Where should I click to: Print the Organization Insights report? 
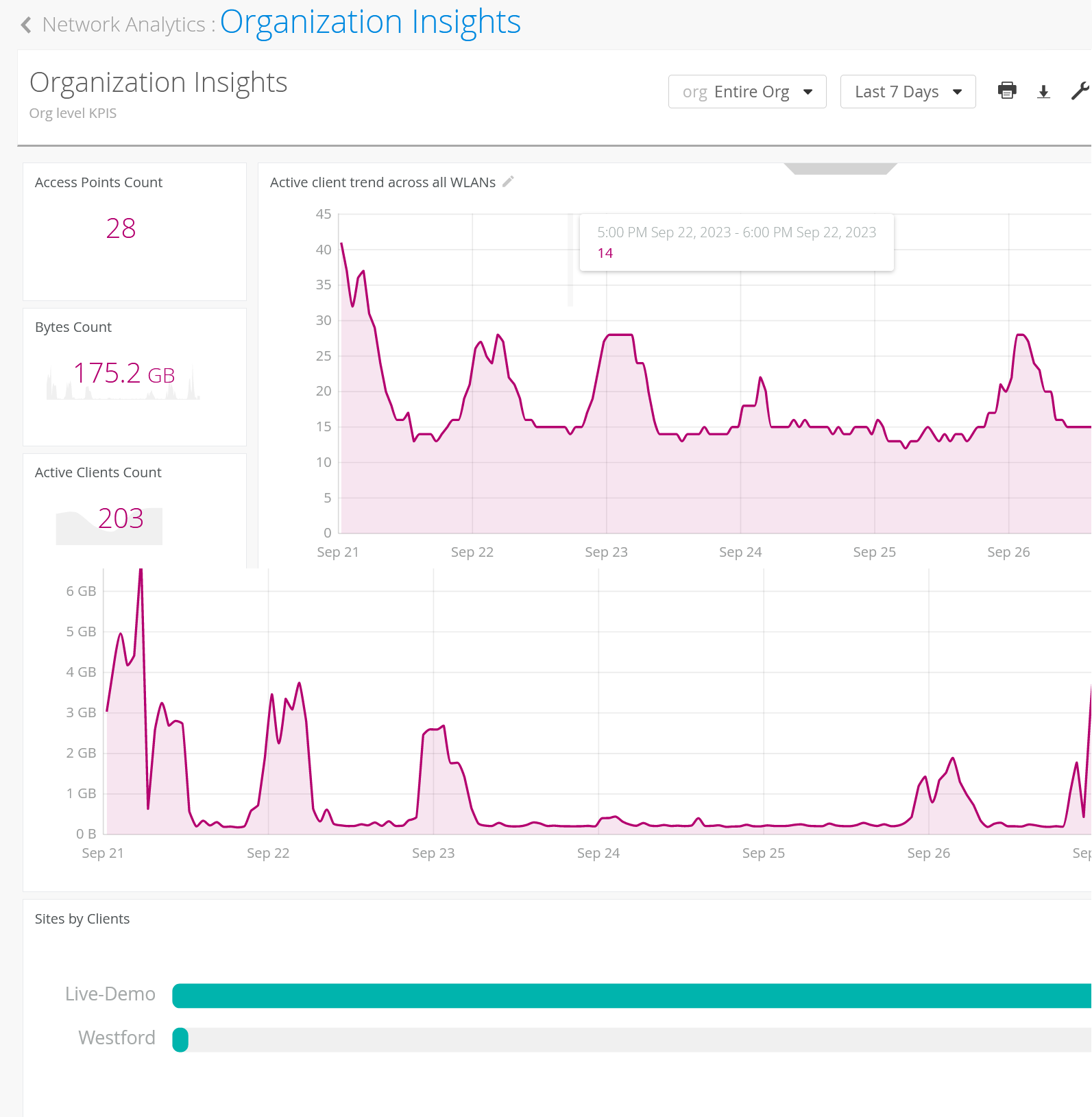click(x=1006, y=91)
